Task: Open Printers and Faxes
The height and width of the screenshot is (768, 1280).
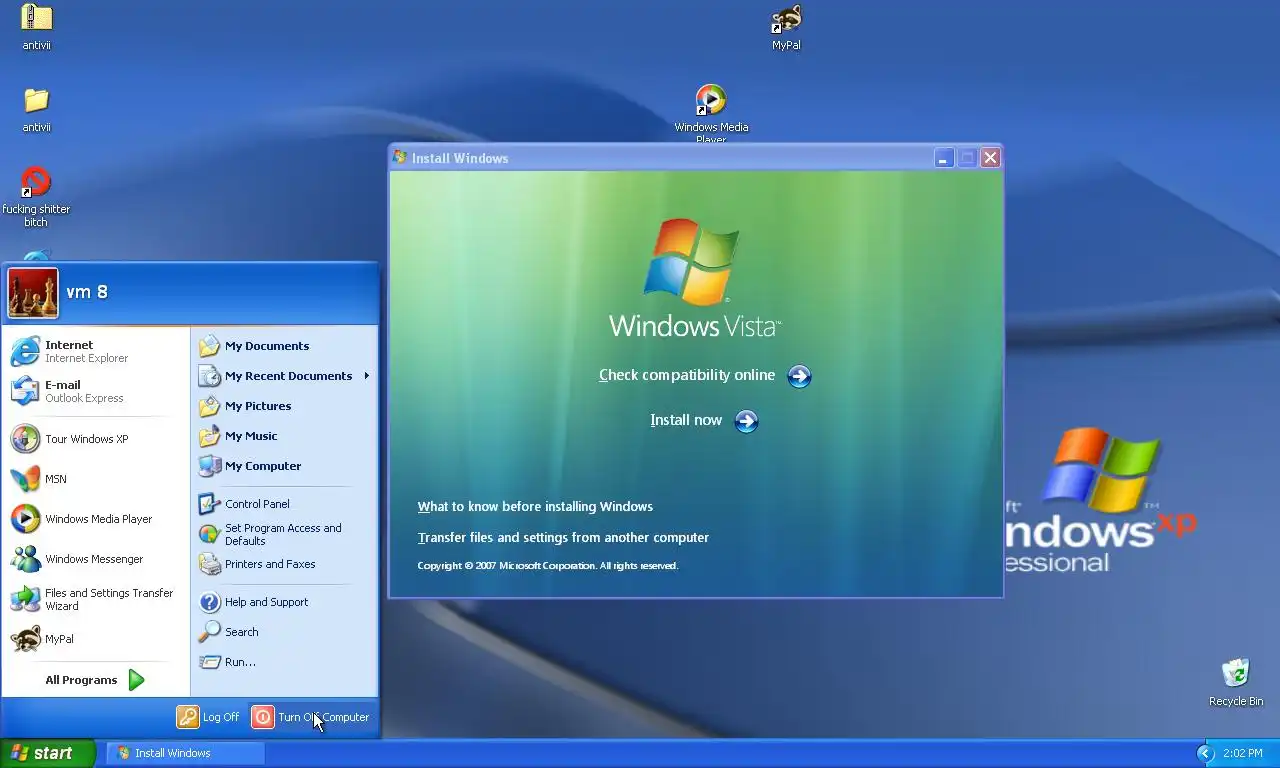Action: pyautogui.click(x=284, y=564)
